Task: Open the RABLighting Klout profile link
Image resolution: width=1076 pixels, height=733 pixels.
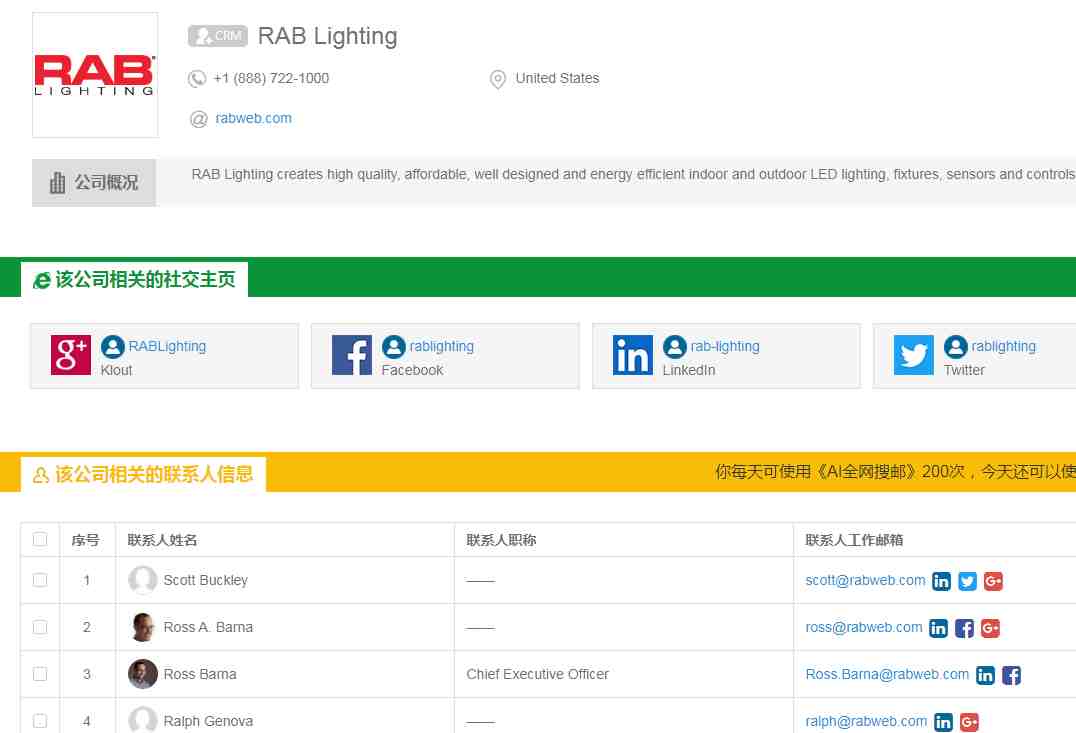Action: (167, 346)
